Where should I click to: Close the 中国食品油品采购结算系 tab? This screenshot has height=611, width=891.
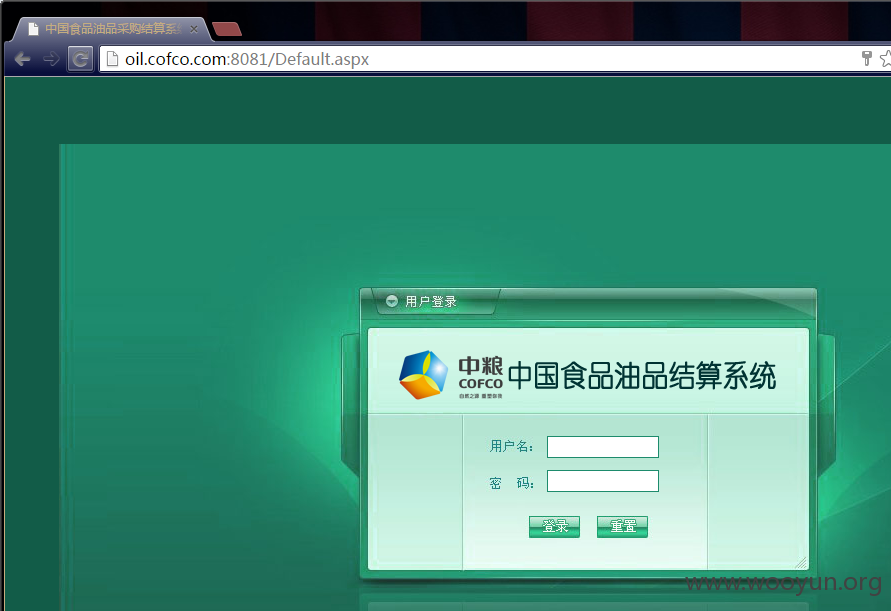pyautogui.click(x=194, y=29)
